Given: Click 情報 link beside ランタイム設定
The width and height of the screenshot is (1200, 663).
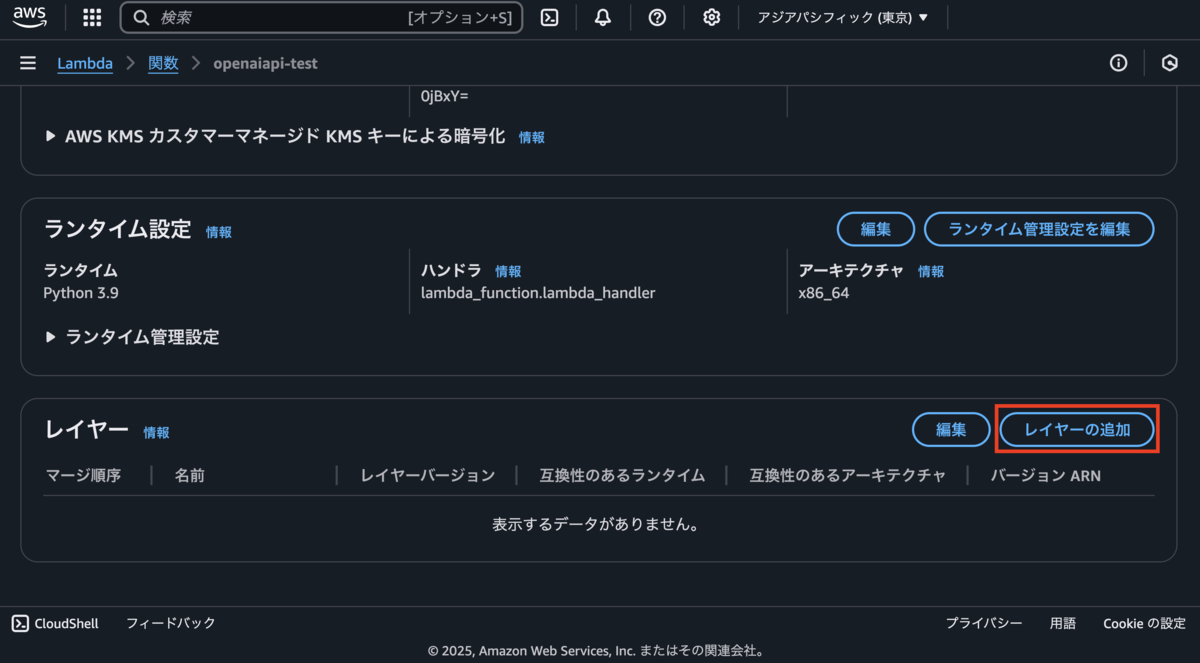Looking at the screenshot, I should 219,232.
